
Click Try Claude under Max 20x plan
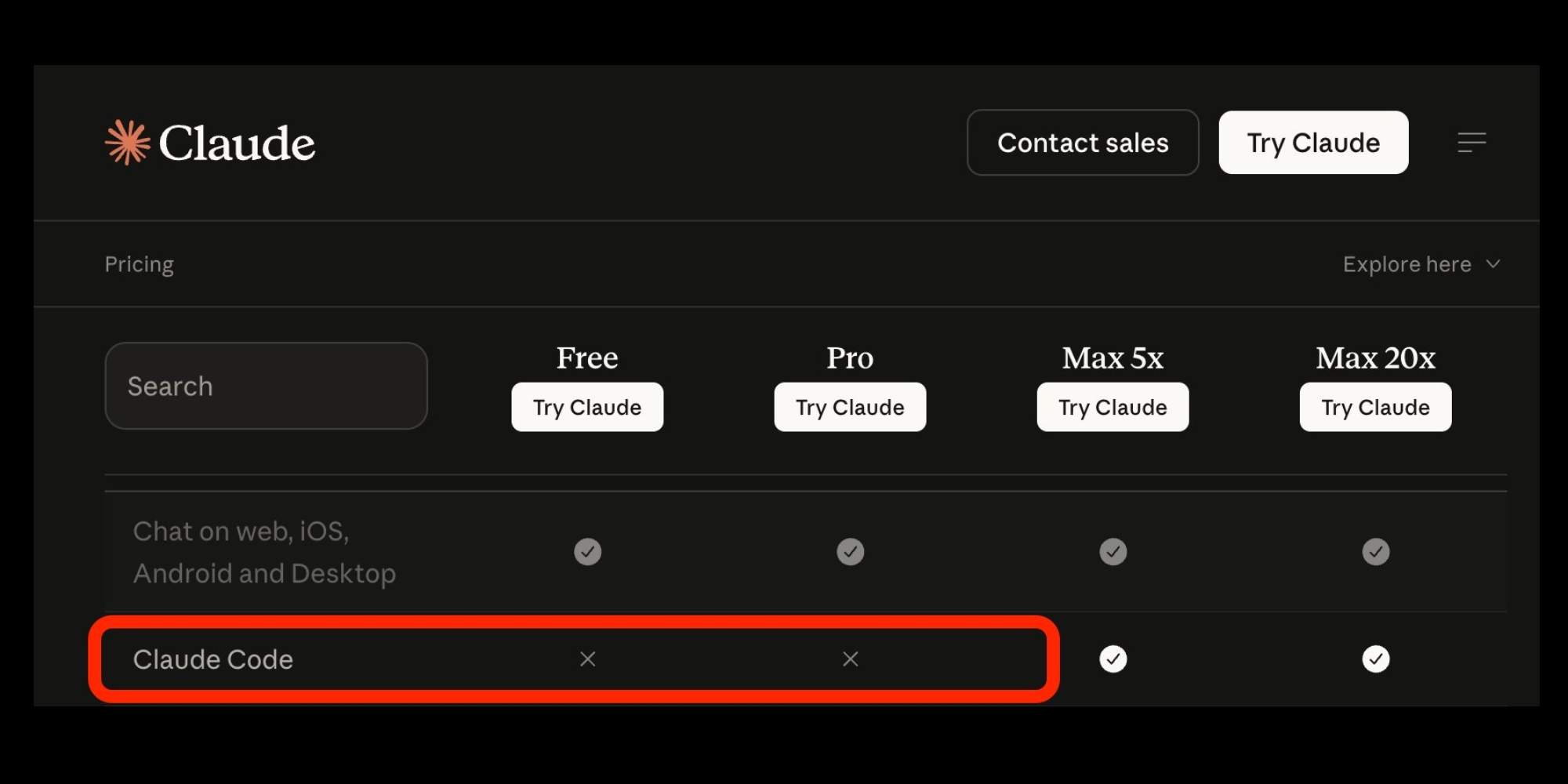click(x=1375, y=407)
